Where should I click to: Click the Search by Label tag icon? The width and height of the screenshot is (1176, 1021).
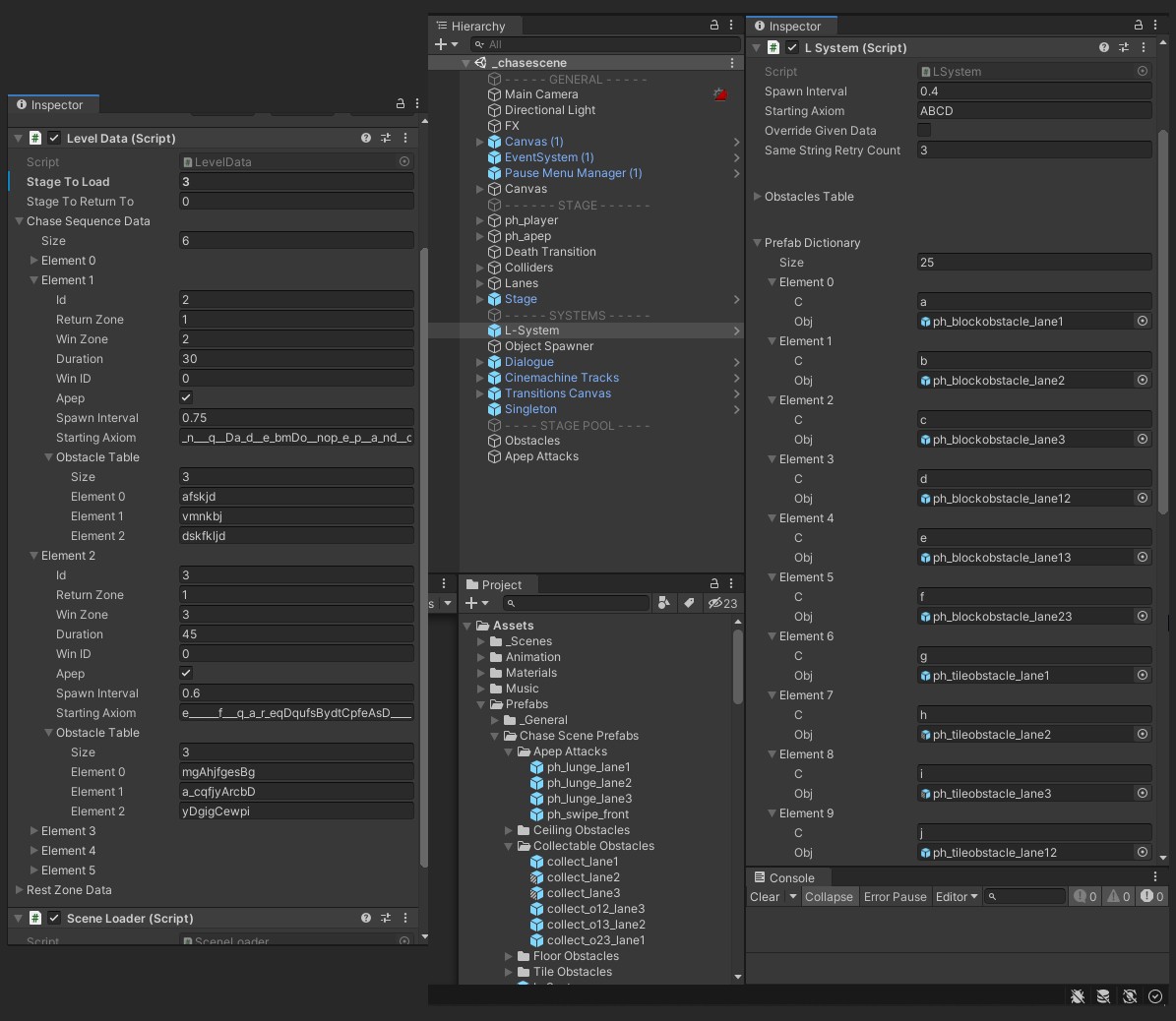(x=690, y=603)
